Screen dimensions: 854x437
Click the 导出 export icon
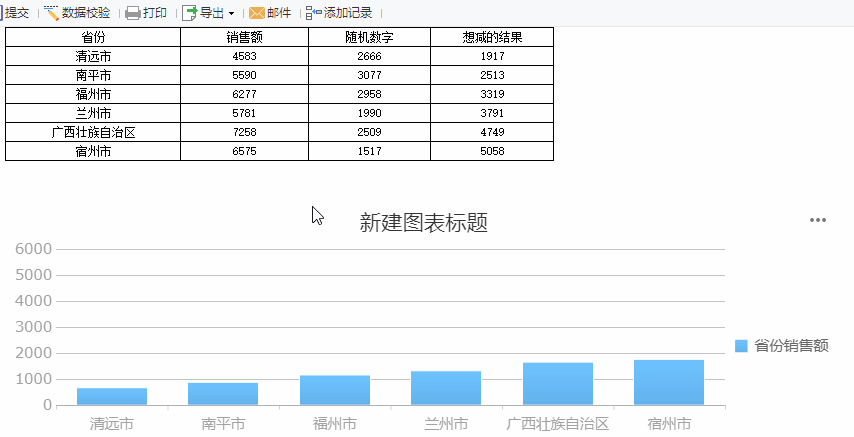(190, 13)
